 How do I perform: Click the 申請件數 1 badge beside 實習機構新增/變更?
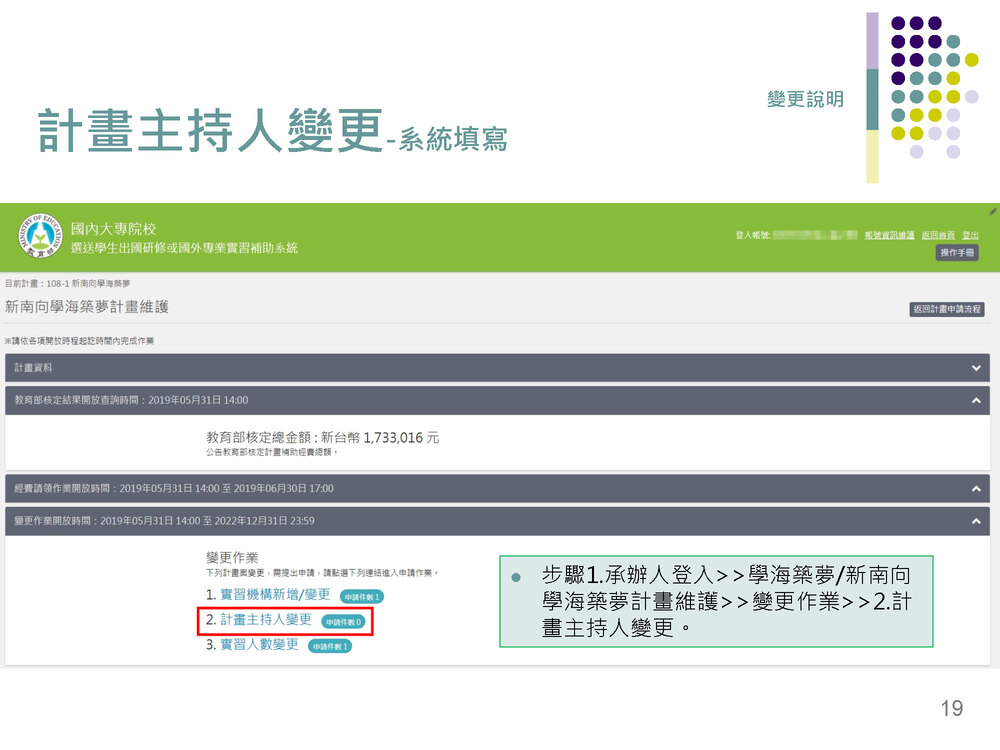[361, 596]
